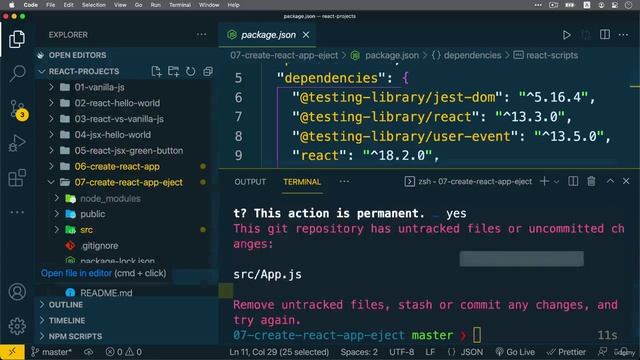Open editor more actions ellipsis

click(x=623, y=35)
